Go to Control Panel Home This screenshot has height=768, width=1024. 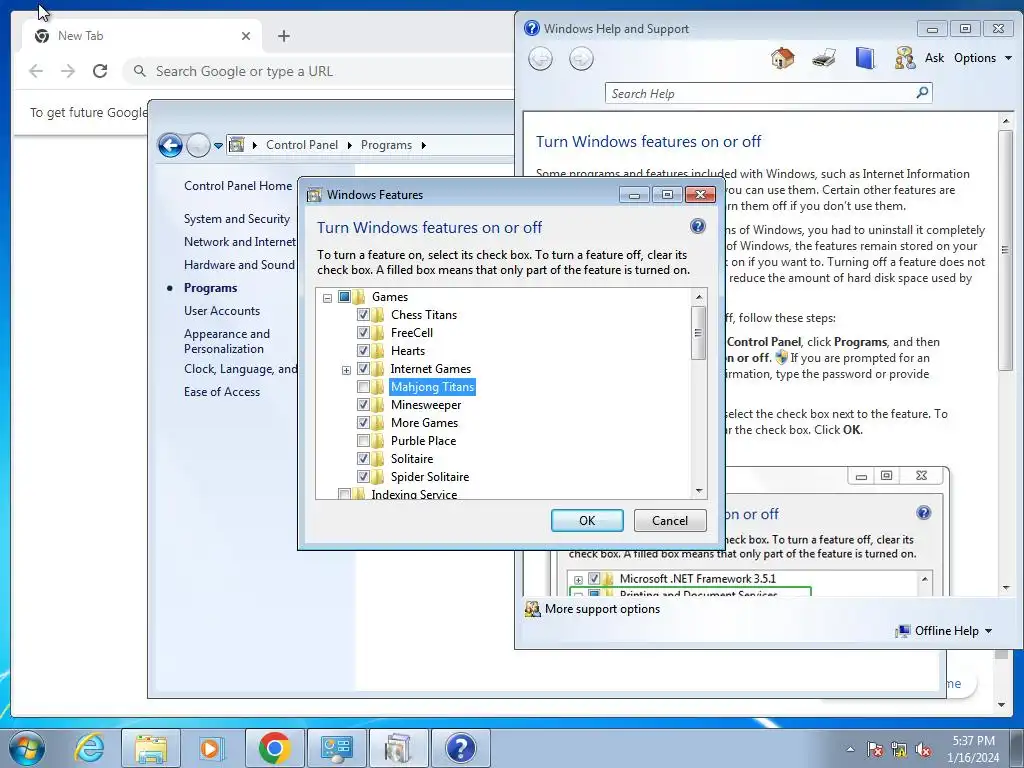[x=238, y=185]
